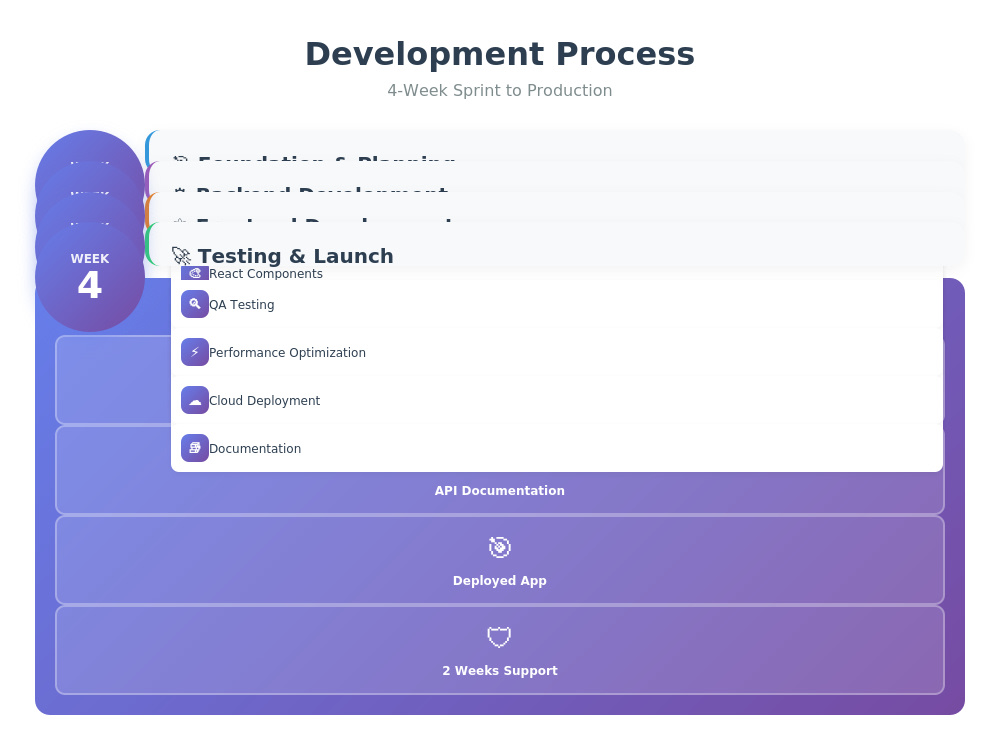Select the React Components list item
The width and height of the screenshot is (1000, 750).
coord(557,273)
